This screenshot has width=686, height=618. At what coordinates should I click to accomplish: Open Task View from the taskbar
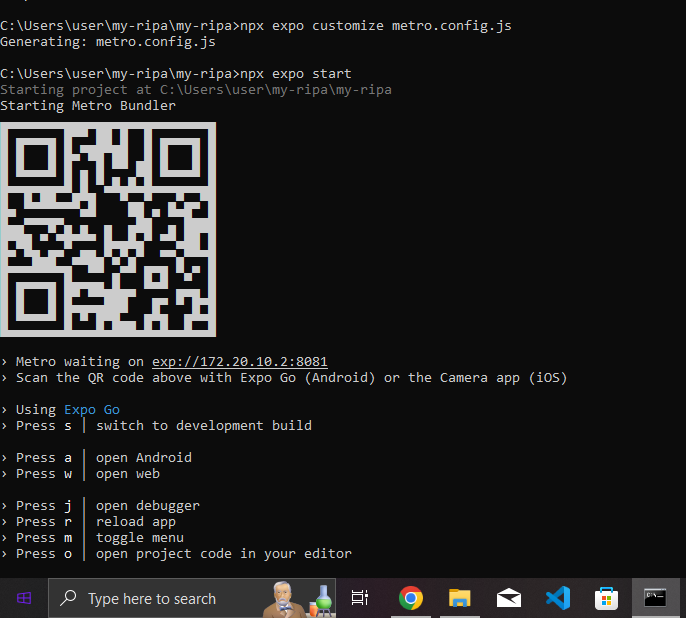tap(360, 598)
